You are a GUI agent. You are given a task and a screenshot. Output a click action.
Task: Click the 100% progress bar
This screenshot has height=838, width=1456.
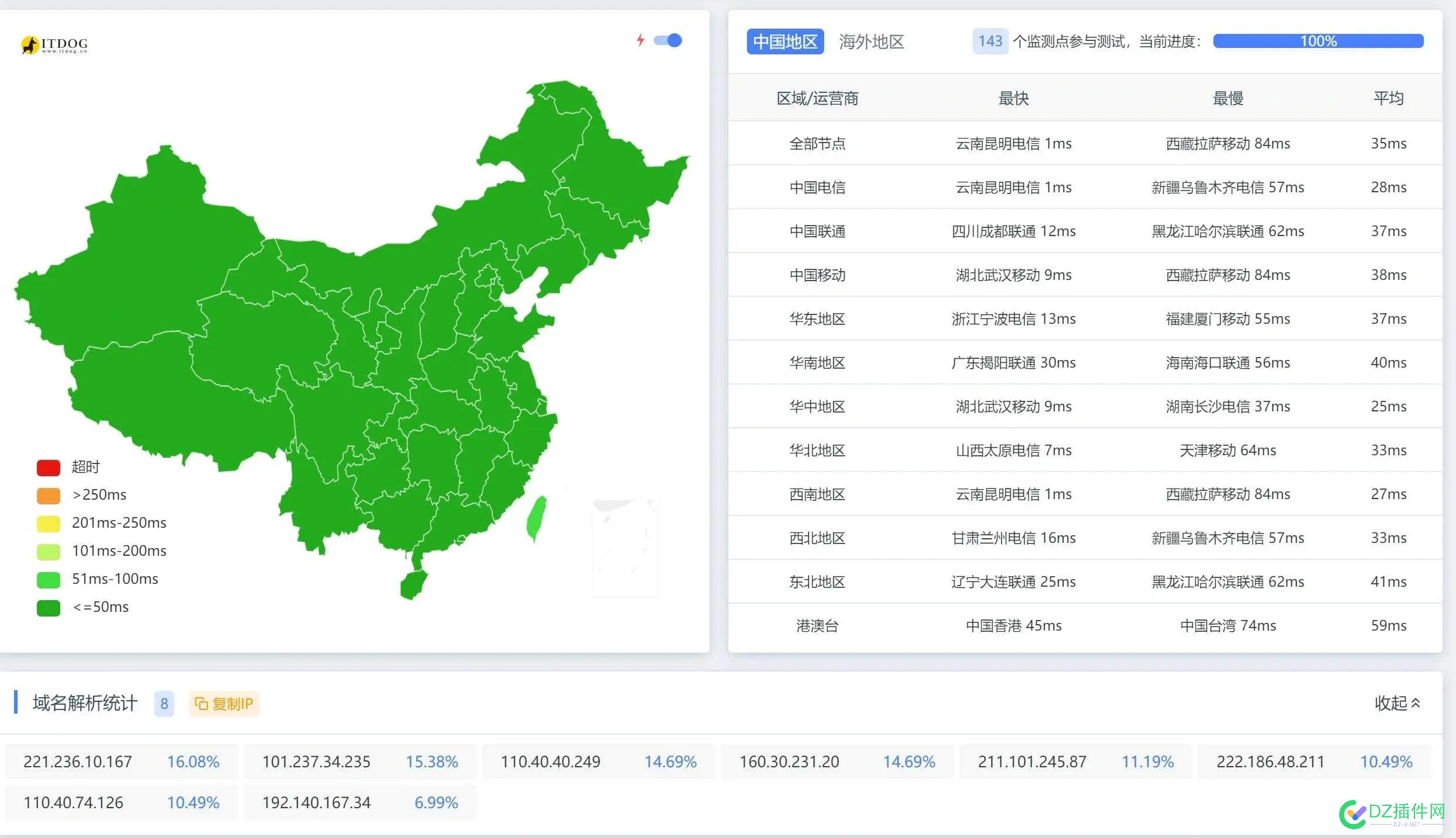click(1317, 41)
